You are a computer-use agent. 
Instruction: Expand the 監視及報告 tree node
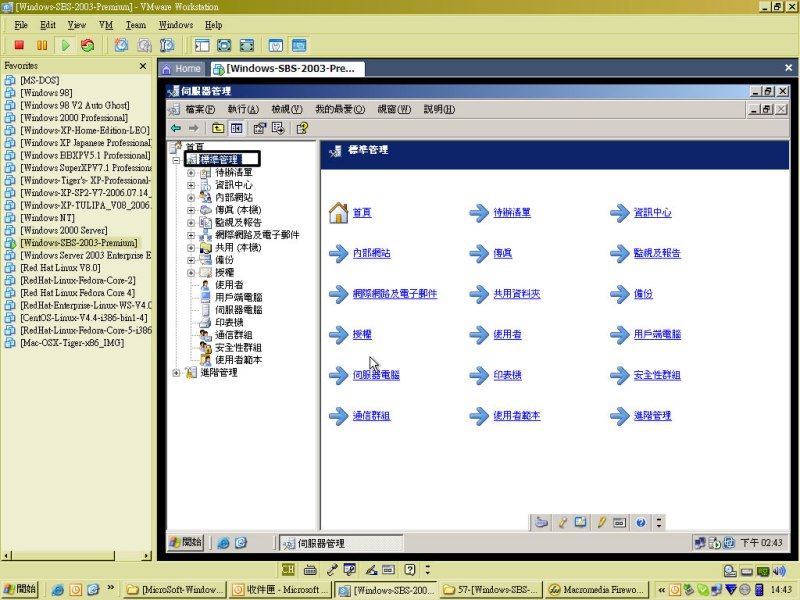coord(191,223)
